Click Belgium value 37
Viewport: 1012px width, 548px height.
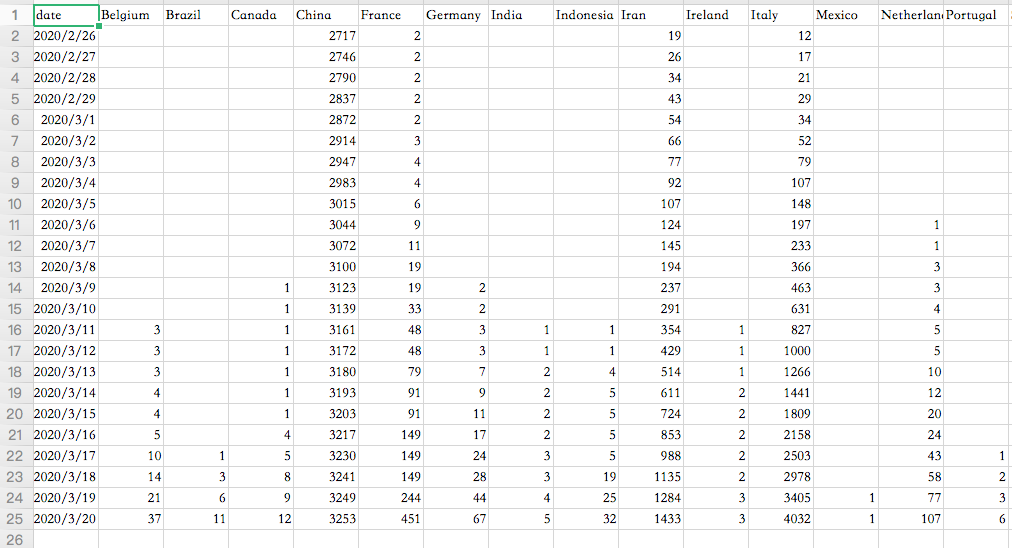[131, 519]
